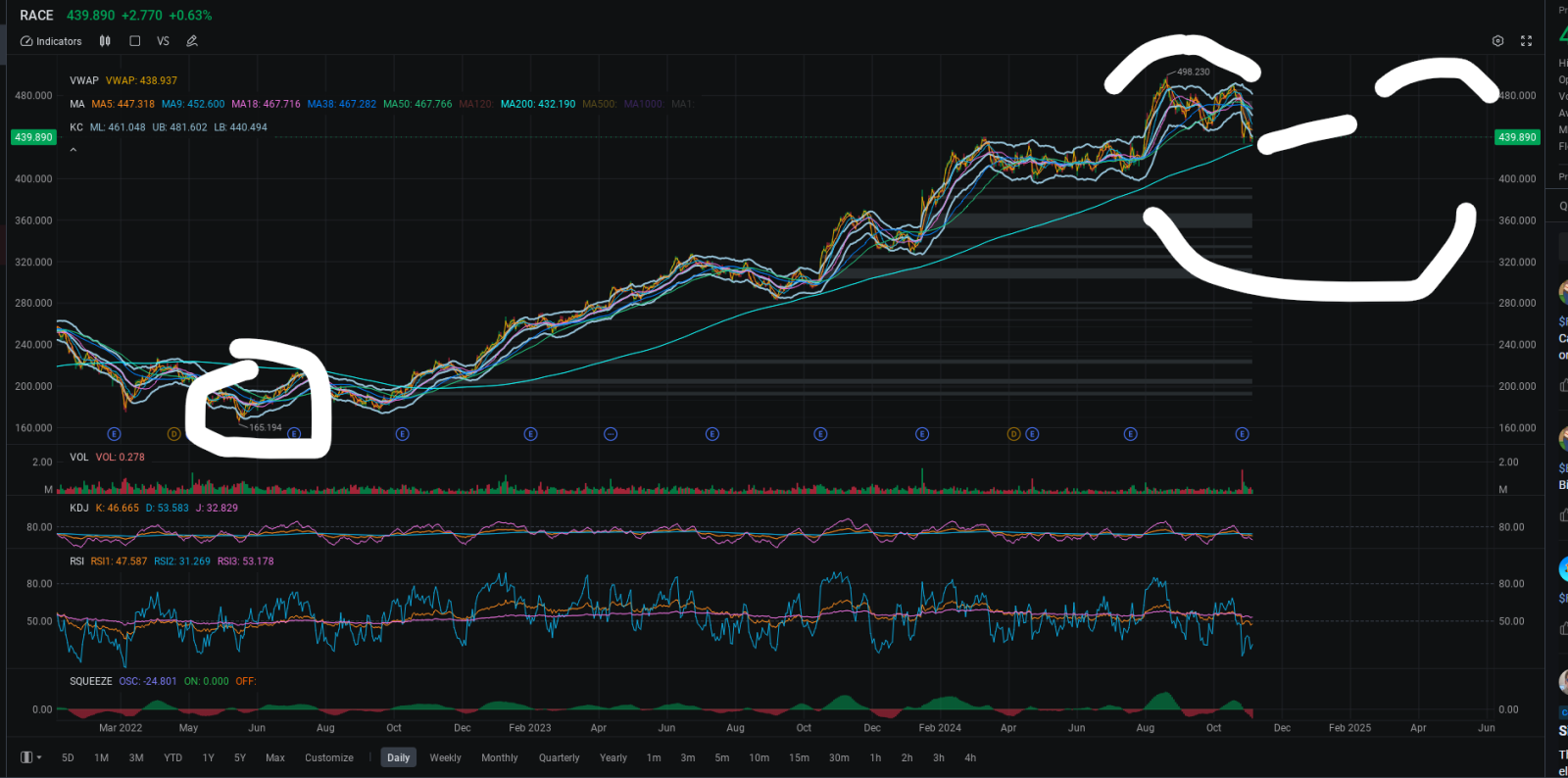Click the earnings marker right of the 2024 D marker

click(1032, 434)
